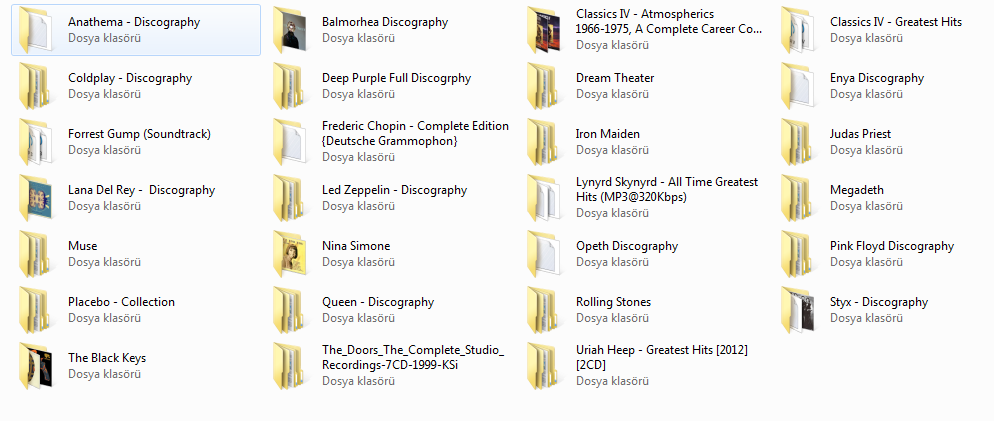Select the text 'Deep Purple Full Discogrphy'

[396, 78]
